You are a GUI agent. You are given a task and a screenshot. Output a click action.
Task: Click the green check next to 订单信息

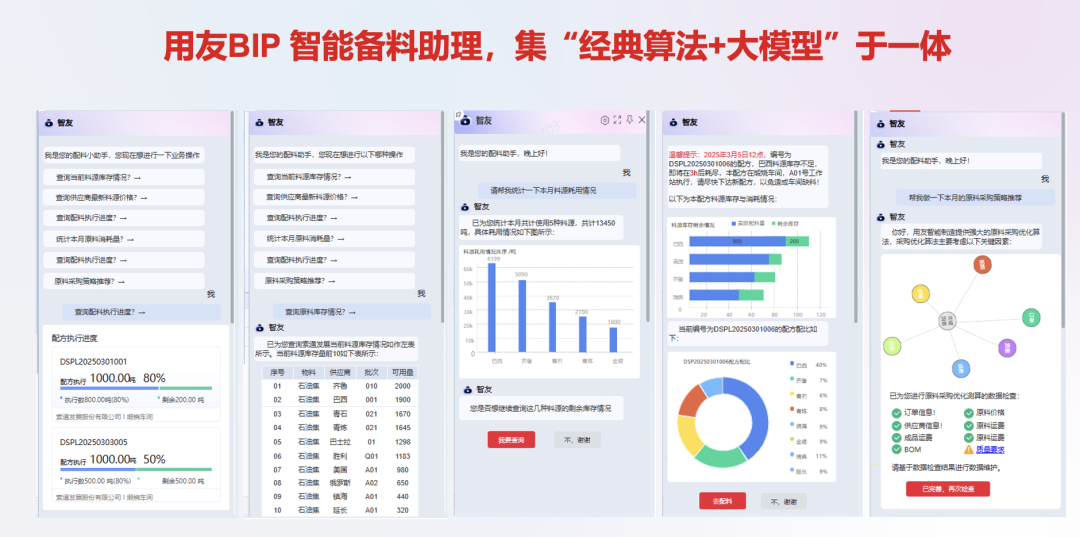coord(895,412)
